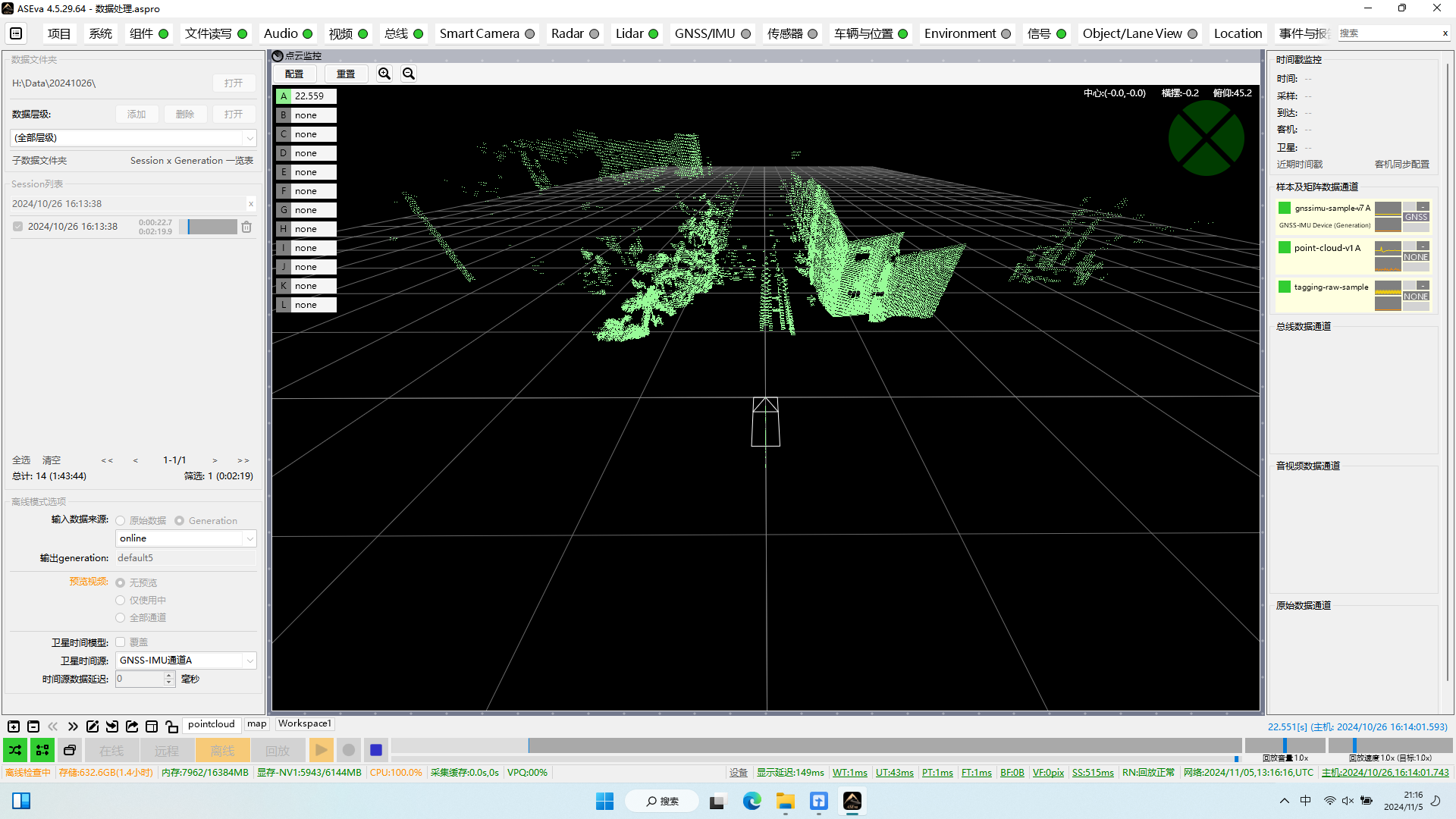1456x819 pixels.
Task: Increase time source delay stepper value
Action: pyautogui.click(x=169, y=675)
